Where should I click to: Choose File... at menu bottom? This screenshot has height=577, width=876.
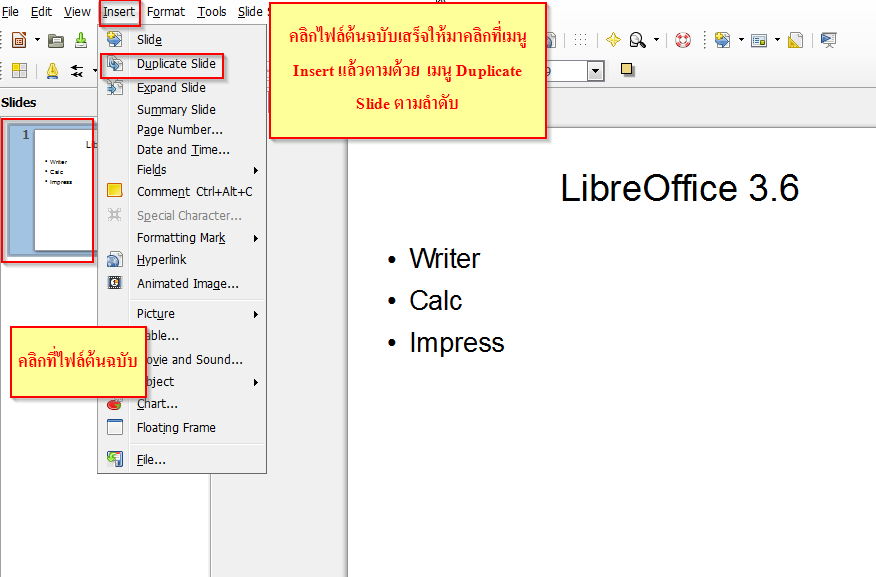pos(182,460)
